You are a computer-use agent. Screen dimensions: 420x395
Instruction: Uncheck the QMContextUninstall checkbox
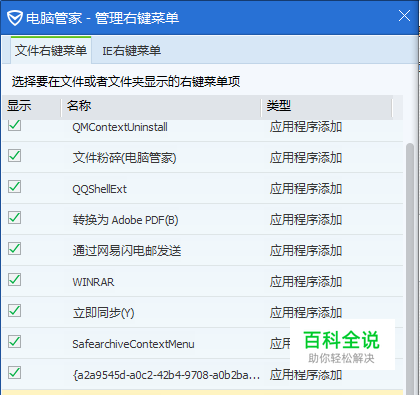point(14,125)
